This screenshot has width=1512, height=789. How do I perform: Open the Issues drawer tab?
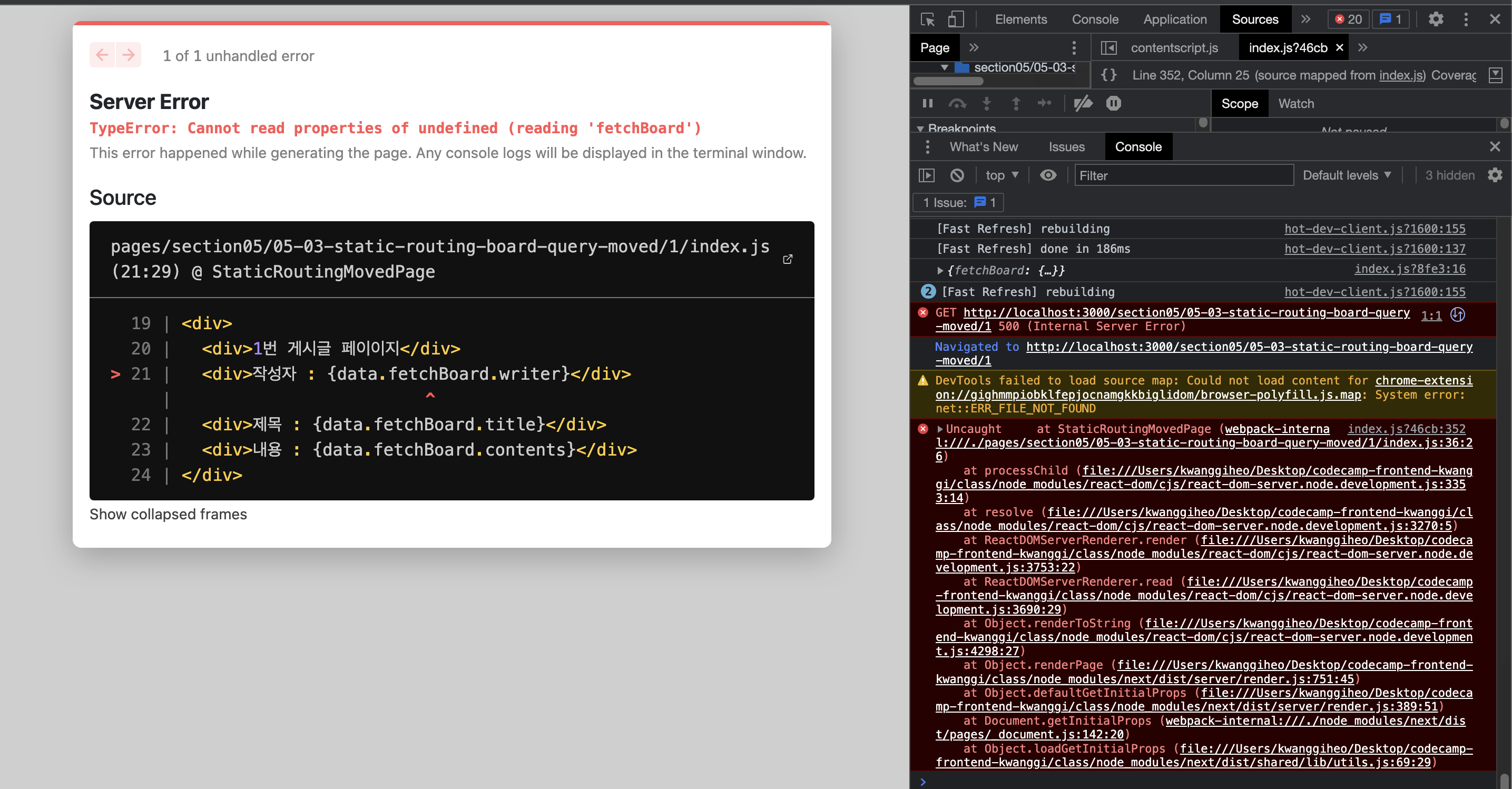(1066, 146)
